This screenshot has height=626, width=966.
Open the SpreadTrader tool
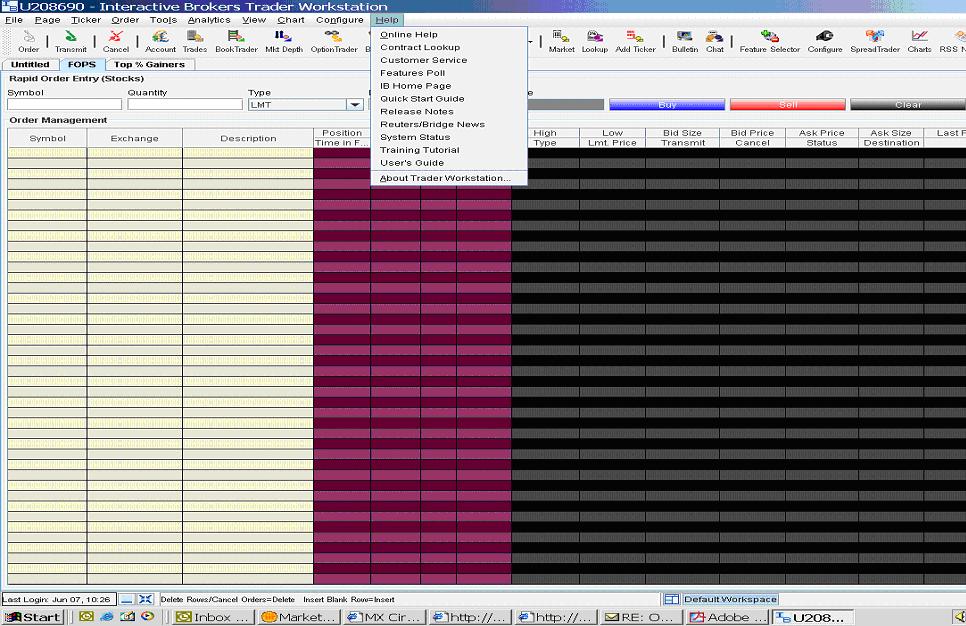(x=875, y=41)
